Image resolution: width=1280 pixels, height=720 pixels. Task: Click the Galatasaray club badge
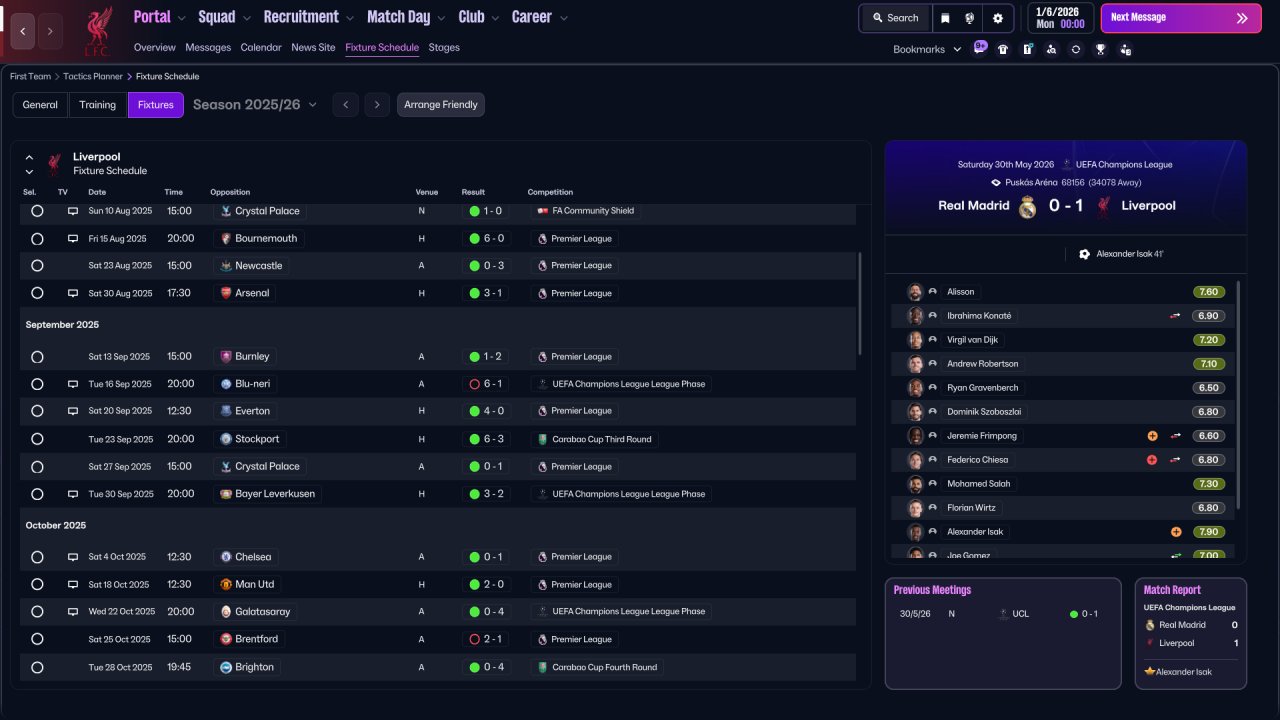click(x=226, y=611)
